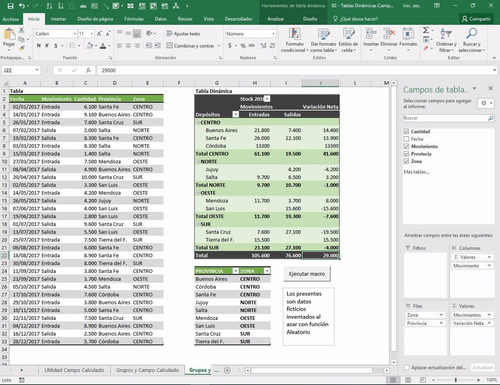The width and height of the screenshot is (500, 385).
Task: Underline text with the S button
Action: click(x=56, y=46)
